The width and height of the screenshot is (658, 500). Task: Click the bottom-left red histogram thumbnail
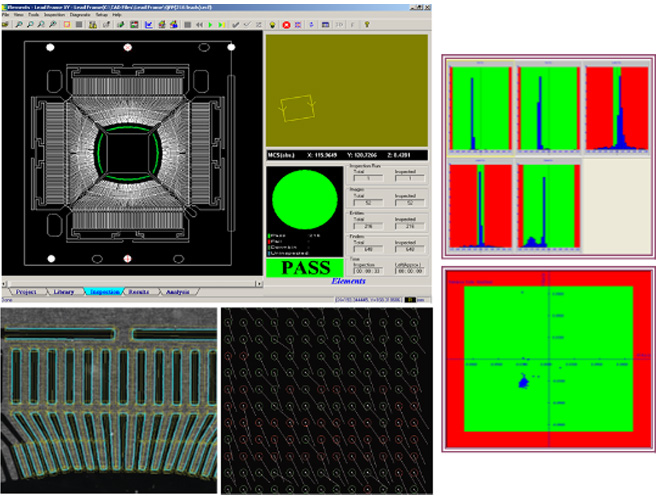point(480,205)
